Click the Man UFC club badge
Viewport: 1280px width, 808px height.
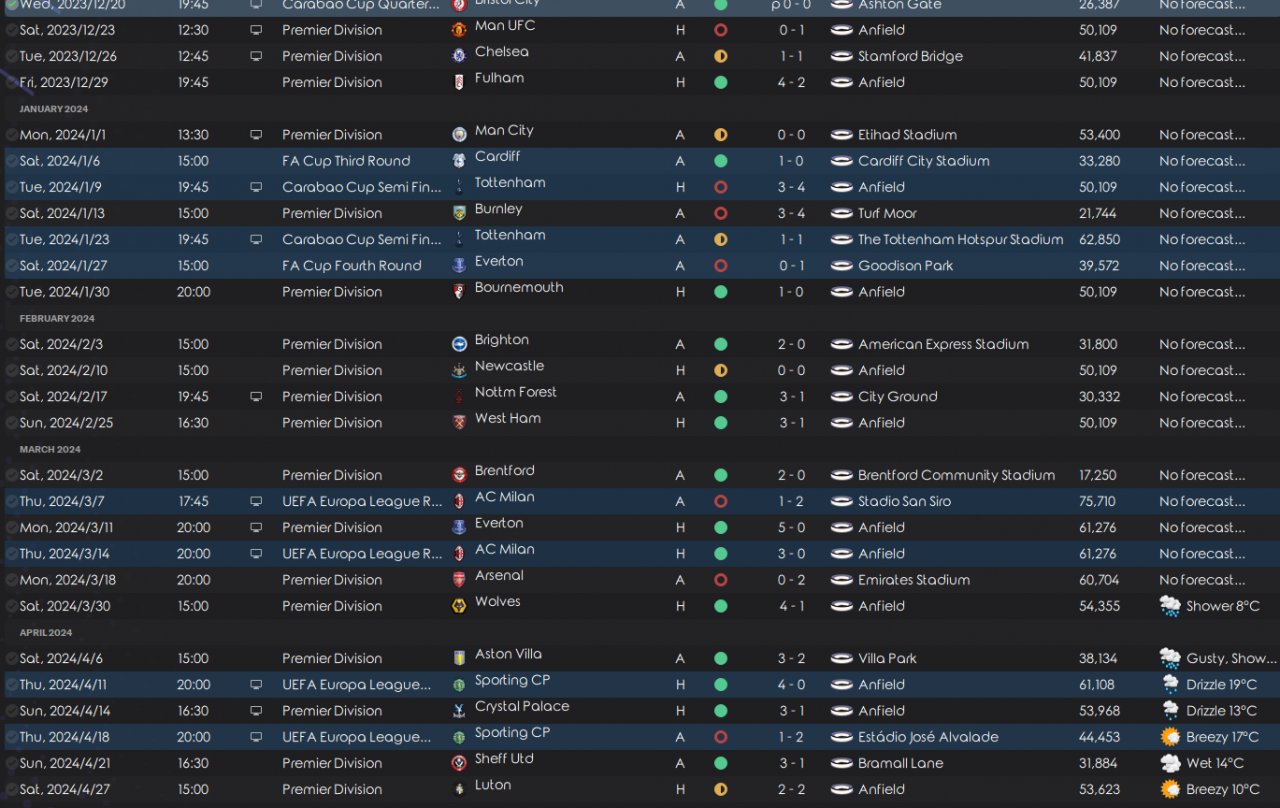point(459,30)
